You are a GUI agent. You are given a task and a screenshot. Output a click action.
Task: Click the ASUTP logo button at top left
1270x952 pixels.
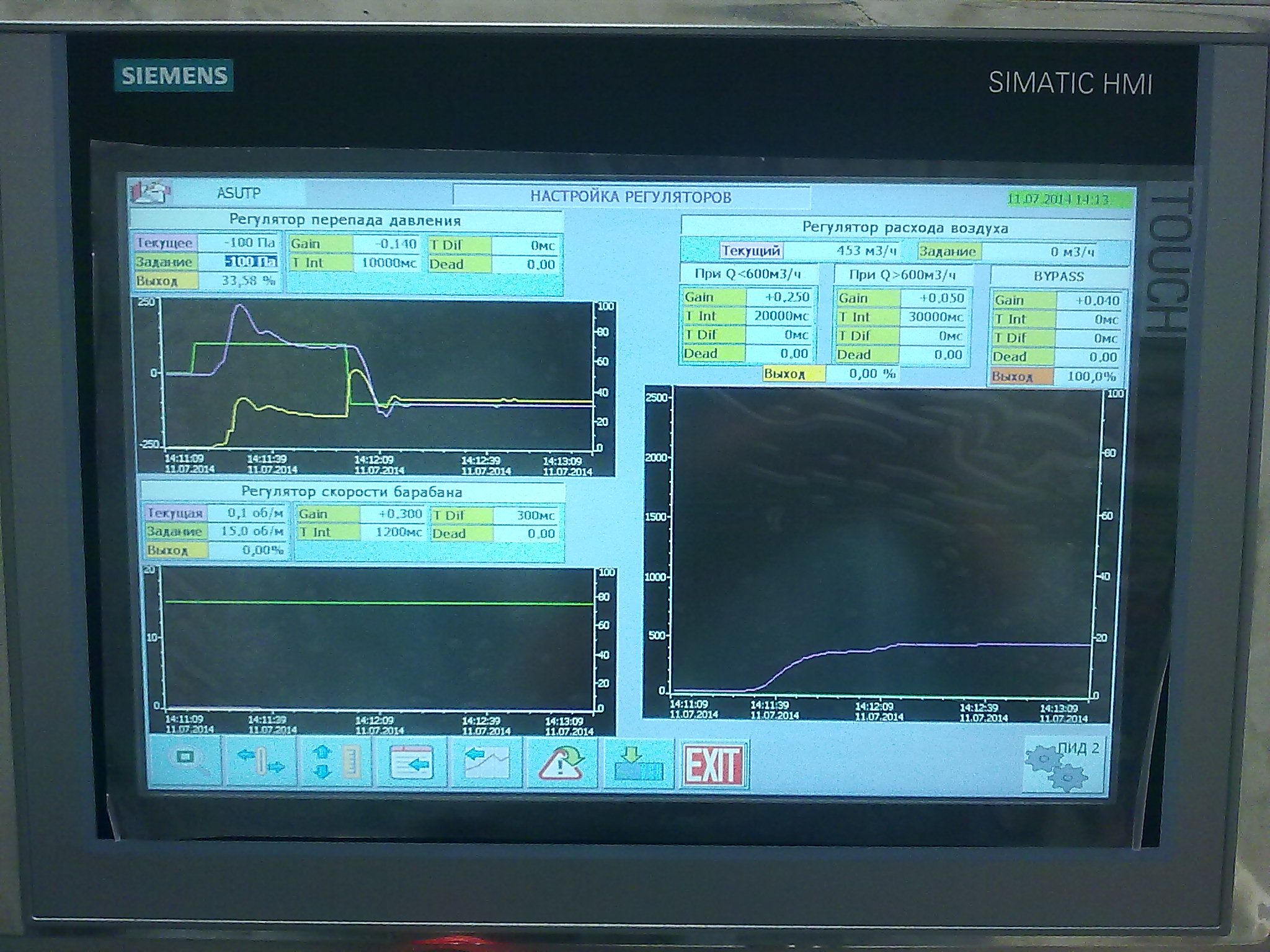[x=150, y=192]
